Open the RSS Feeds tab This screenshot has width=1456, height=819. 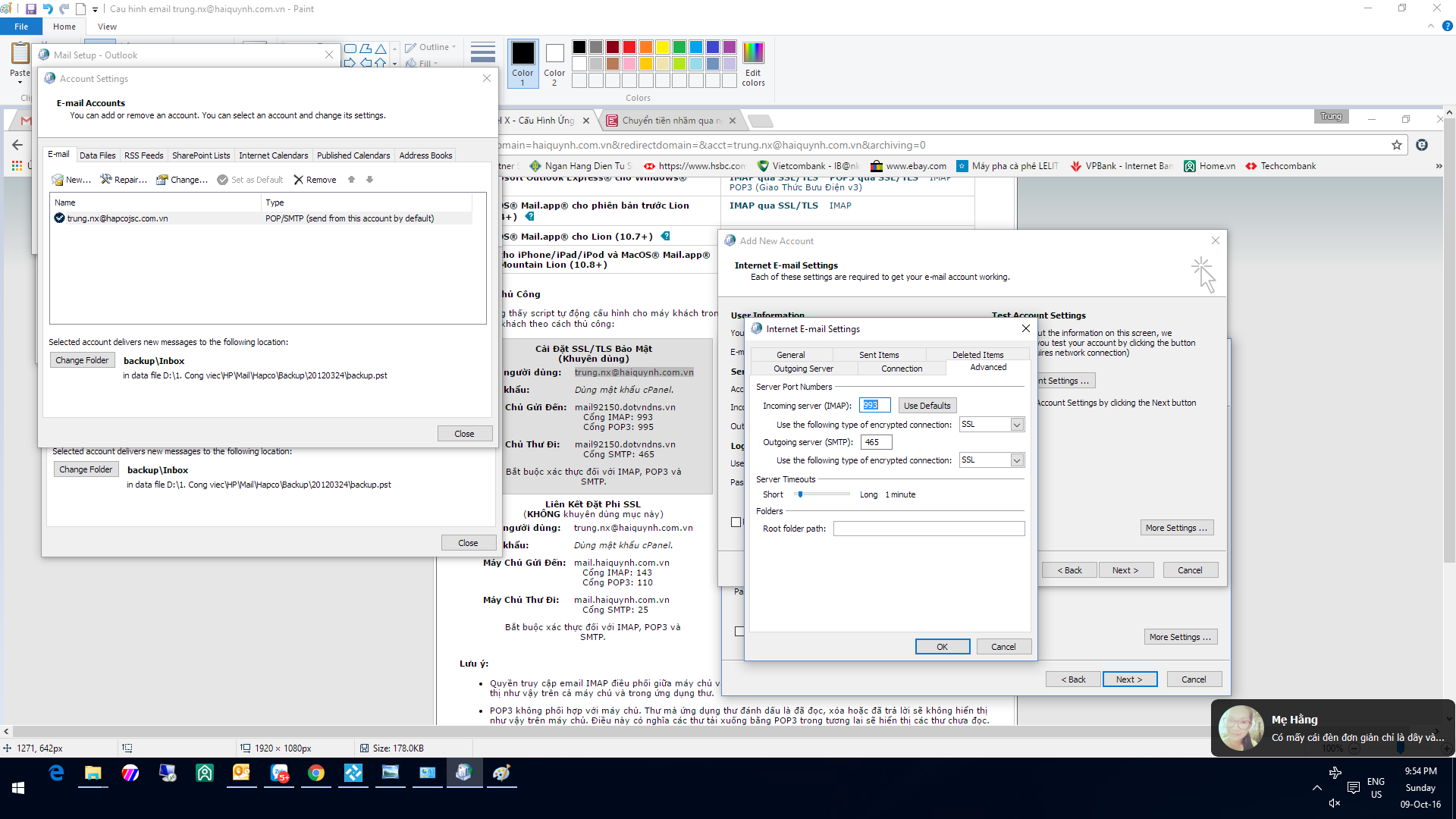pyautogui.click(x=144, y=155)
